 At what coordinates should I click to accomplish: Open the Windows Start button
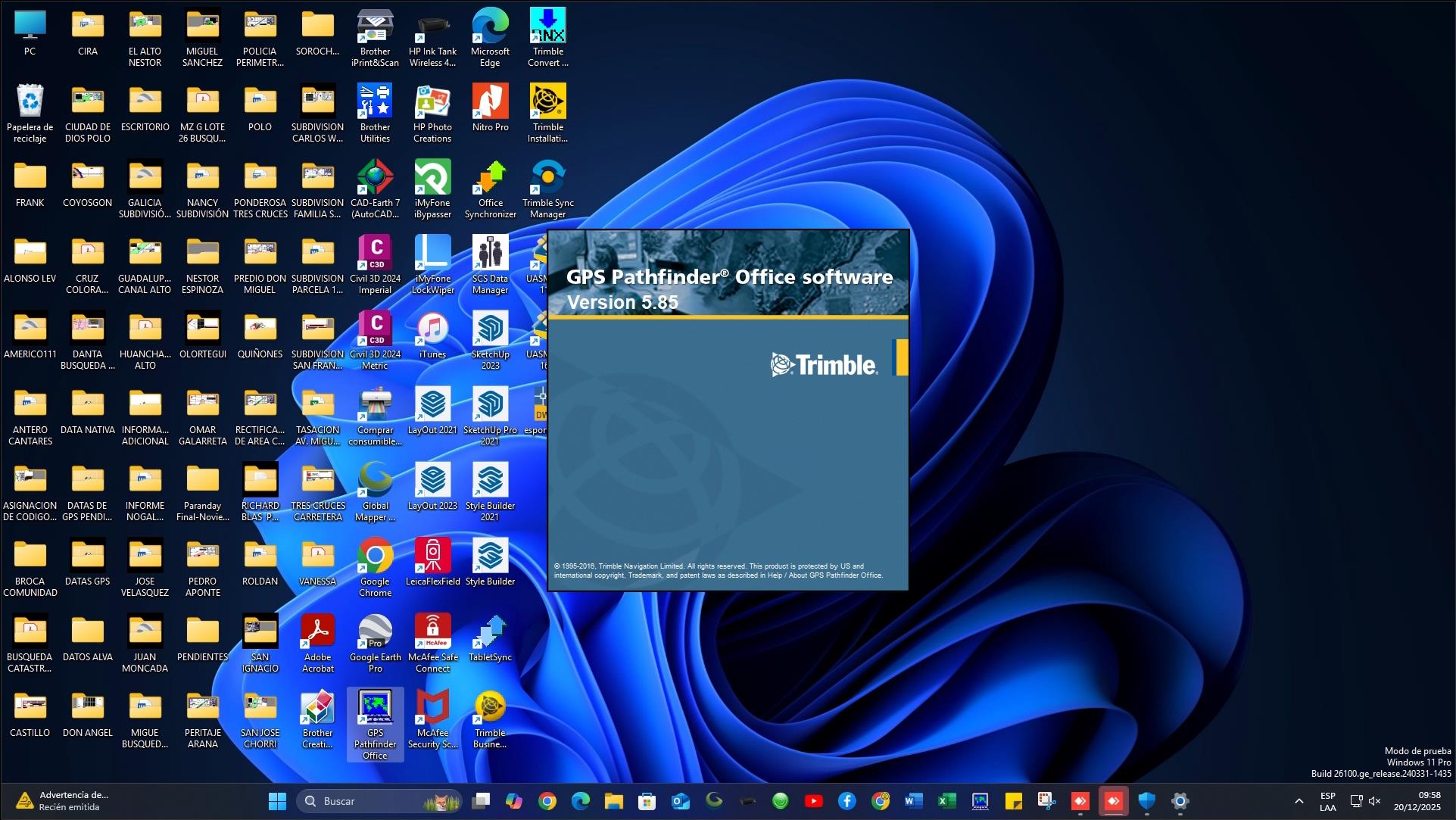277,801
